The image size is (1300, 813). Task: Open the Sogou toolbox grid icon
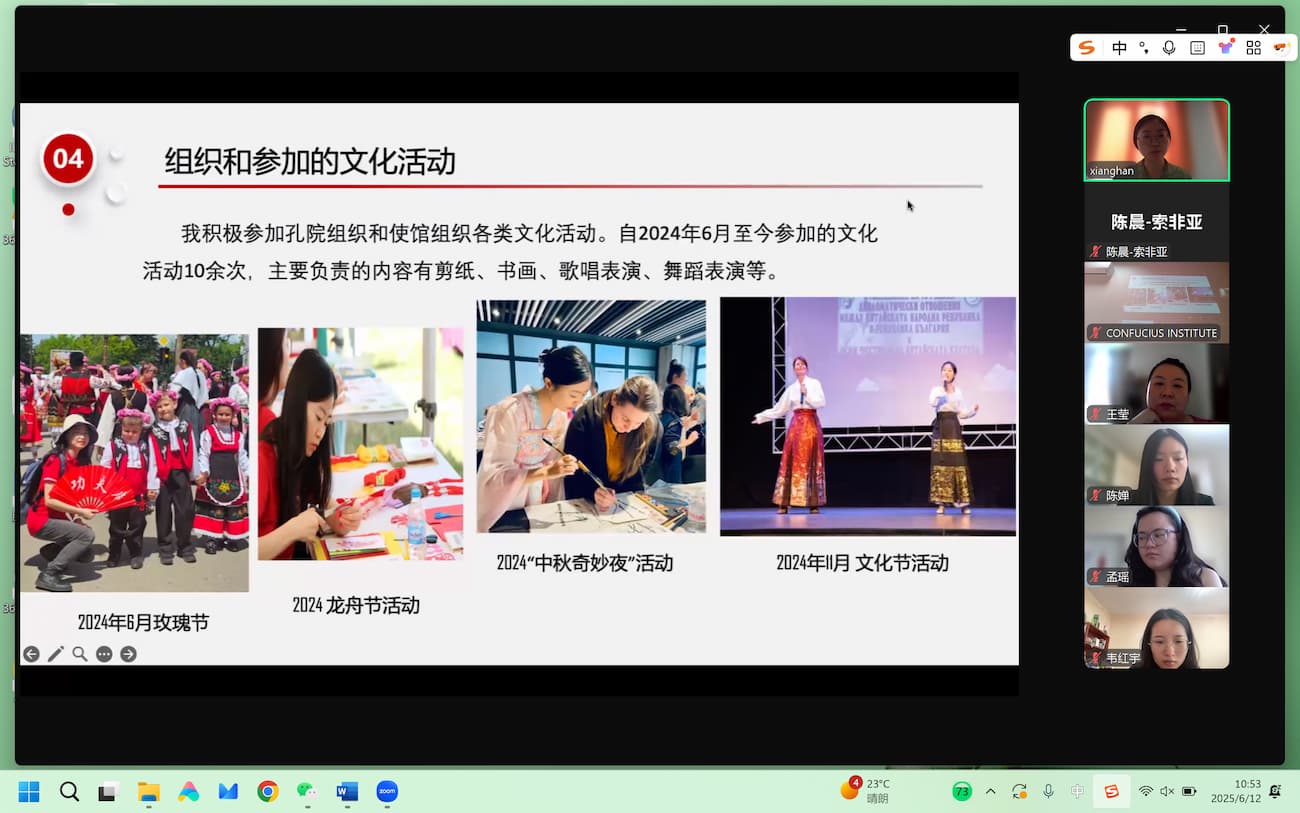[1253, 48]
